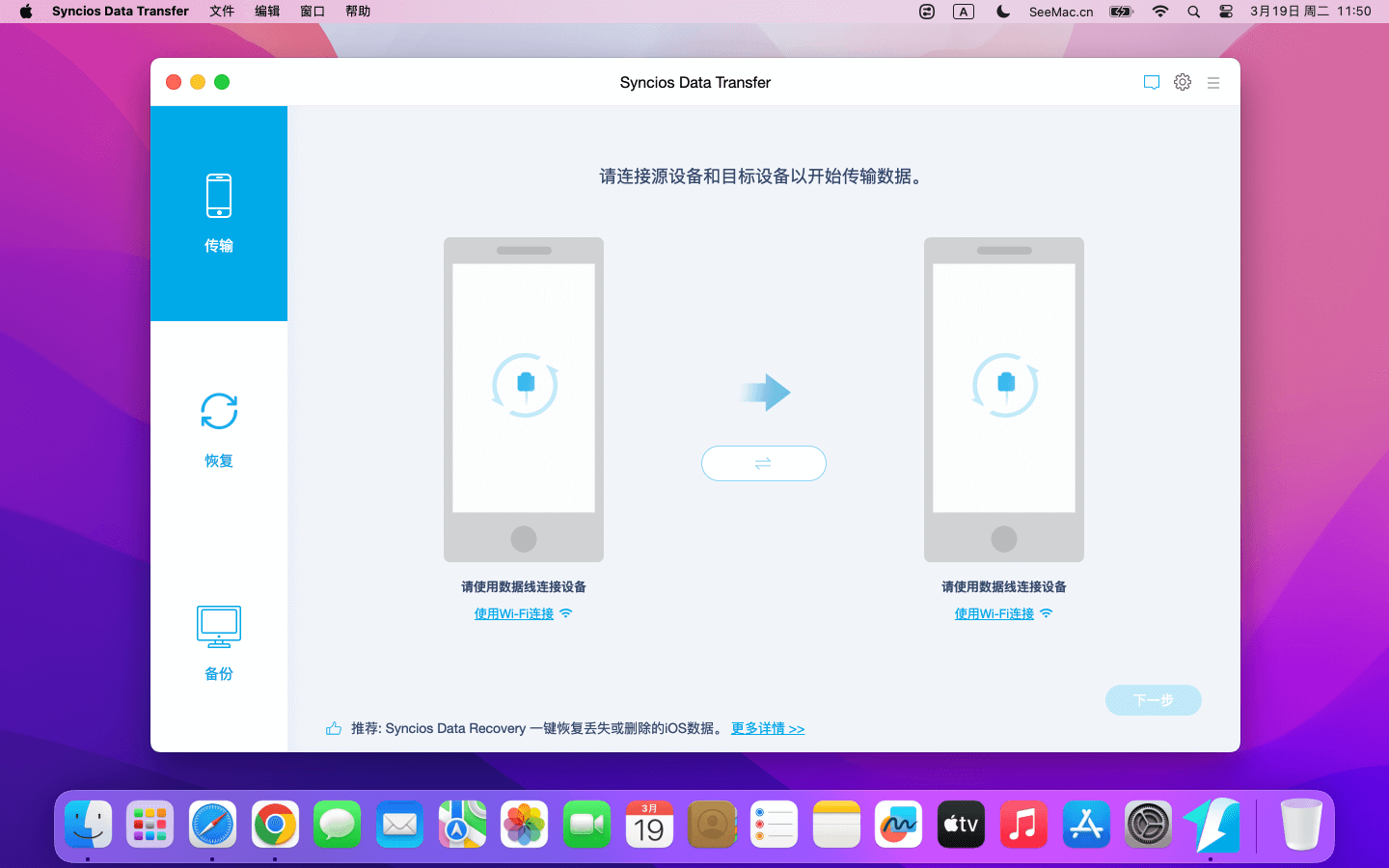Open Music from the Dock
Image resolution: width=1389 pixels, height=868 pixels.
[1023, 825]
